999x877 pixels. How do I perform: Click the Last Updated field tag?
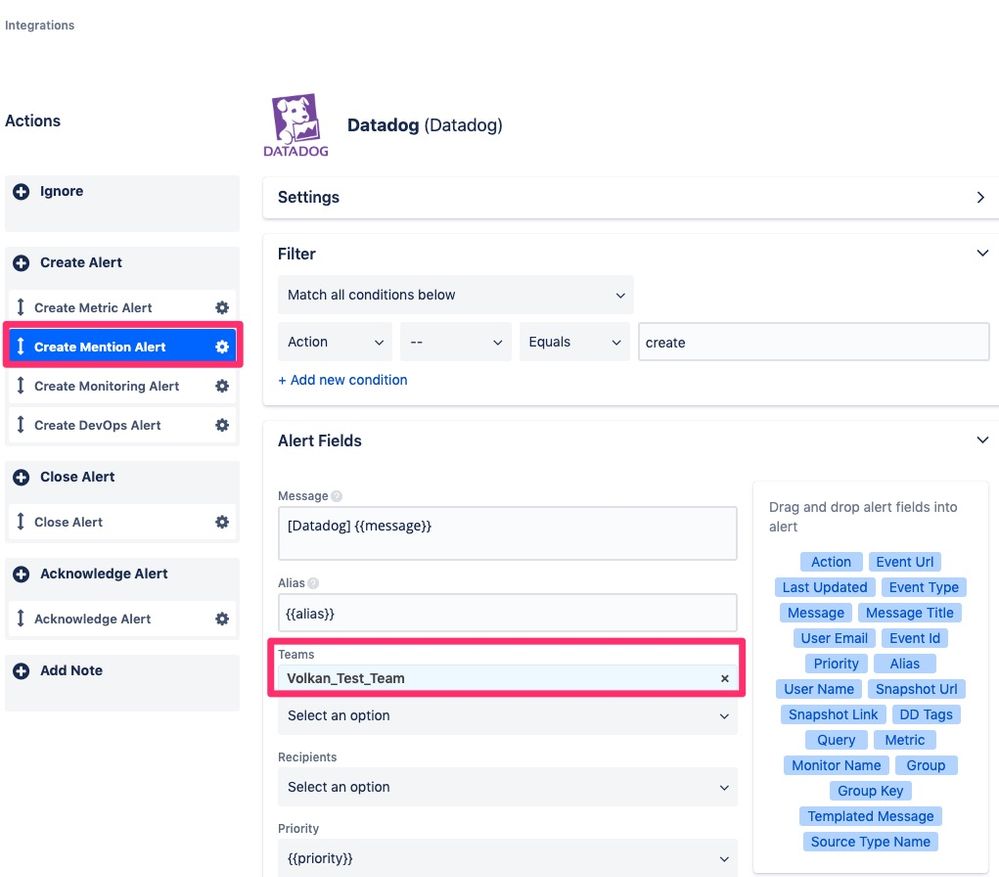[824, 587]
